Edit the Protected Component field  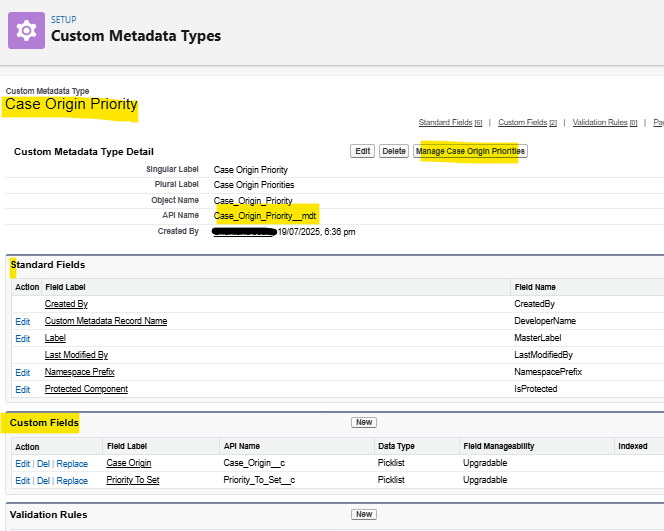(23, 389)
